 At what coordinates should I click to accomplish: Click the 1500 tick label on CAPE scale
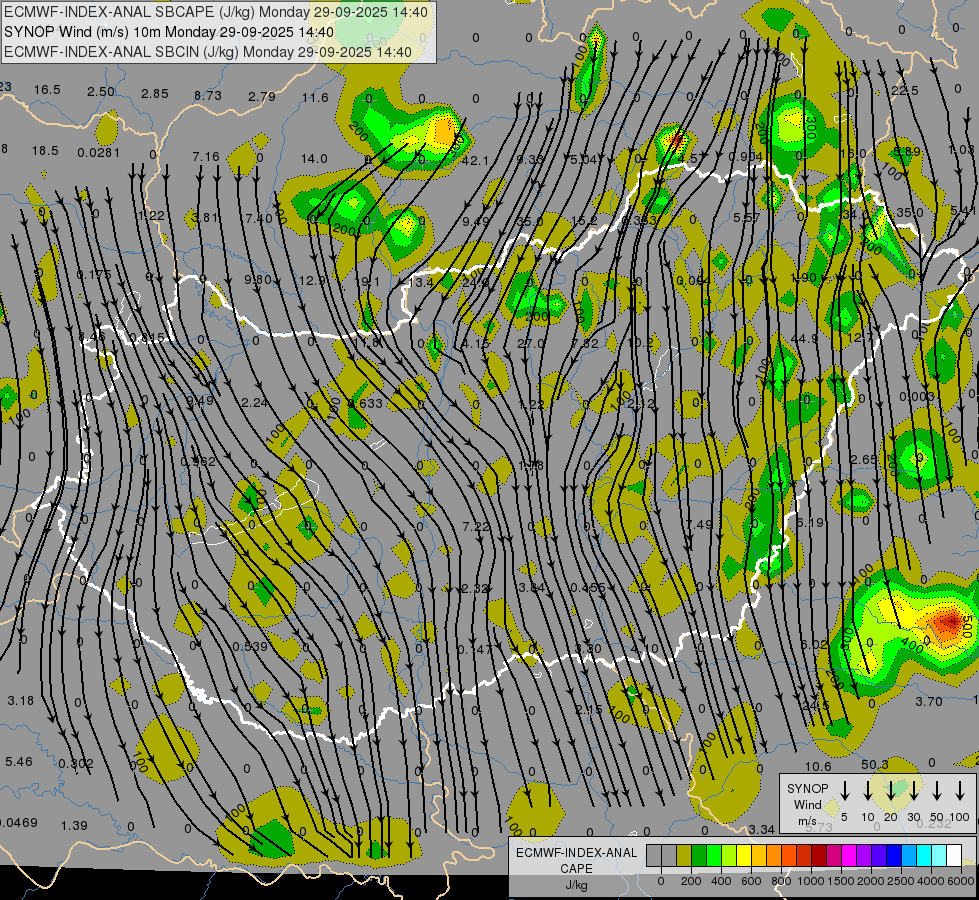[x=841, y=881]
